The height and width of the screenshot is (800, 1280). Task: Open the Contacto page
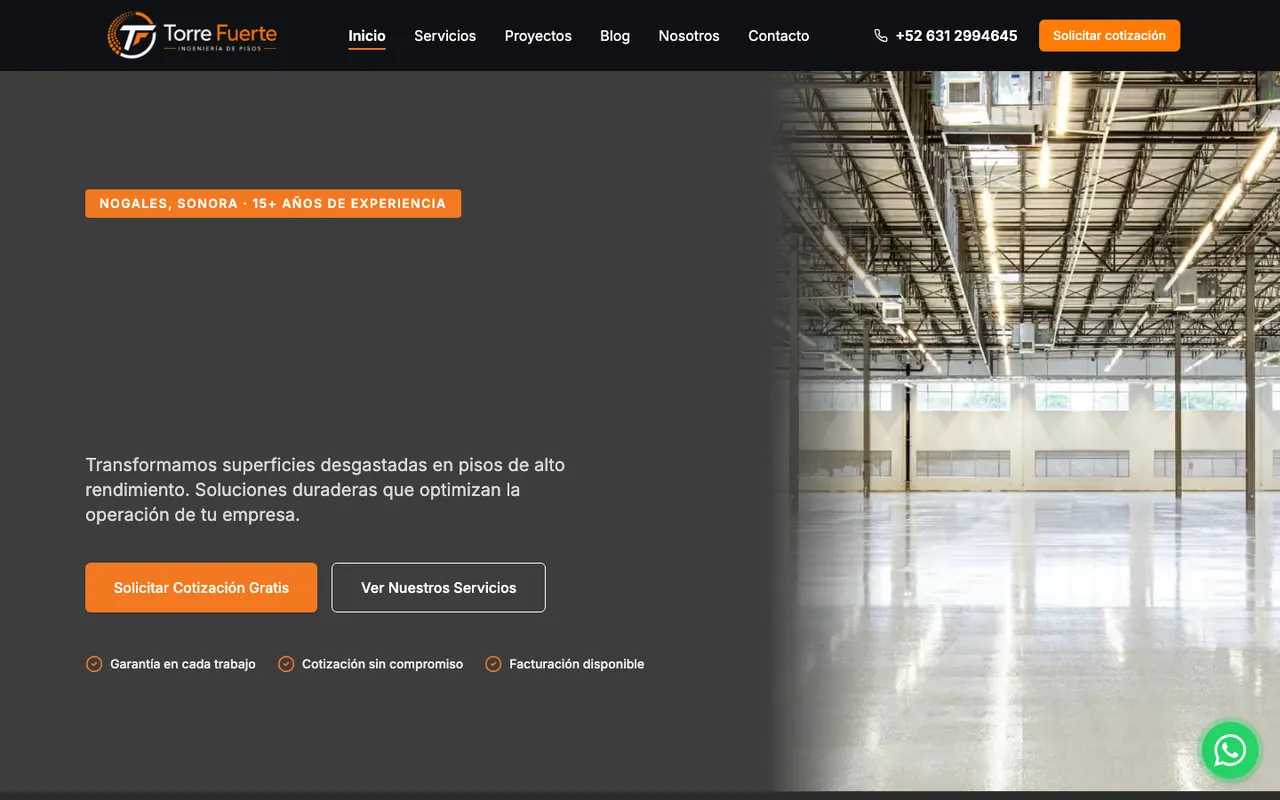779,36
